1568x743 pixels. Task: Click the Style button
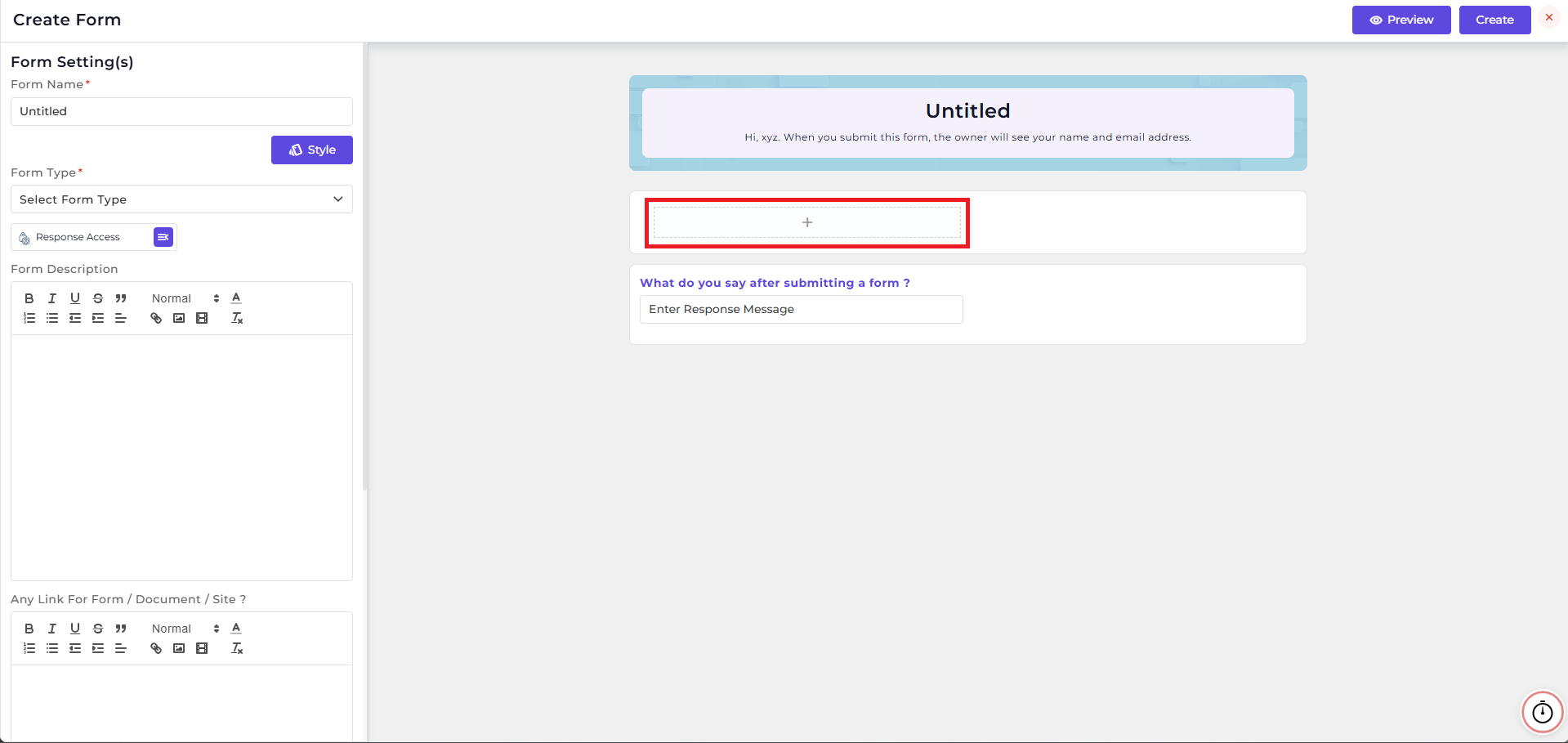312,150
